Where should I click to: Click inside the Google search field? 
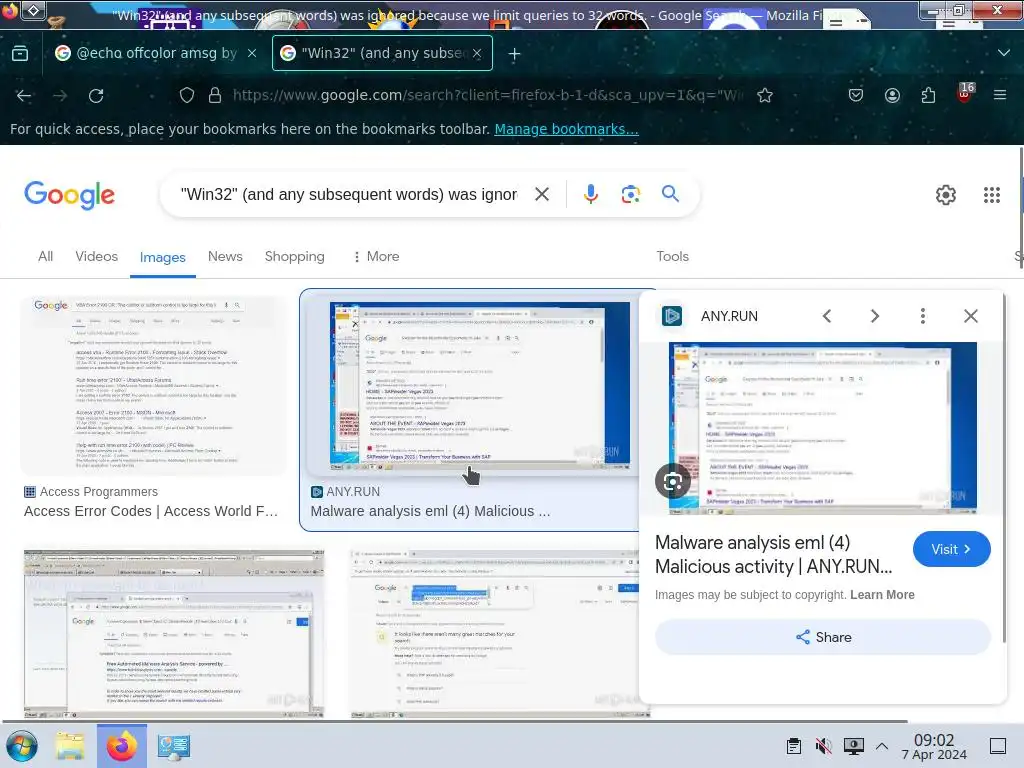tap(349, 195)
